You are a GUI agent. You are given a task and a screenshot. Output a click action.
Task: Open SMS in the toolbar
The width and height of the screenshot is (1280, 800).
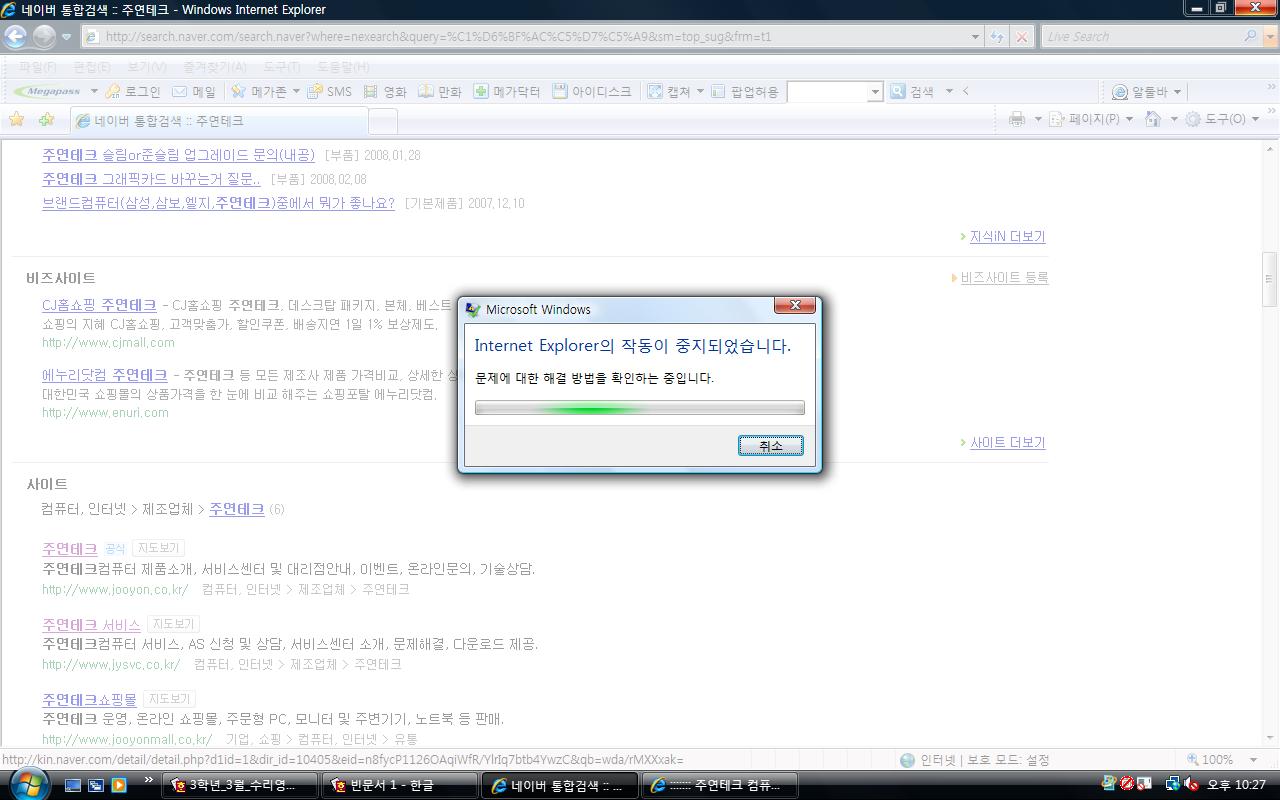(x=329, y=91)
